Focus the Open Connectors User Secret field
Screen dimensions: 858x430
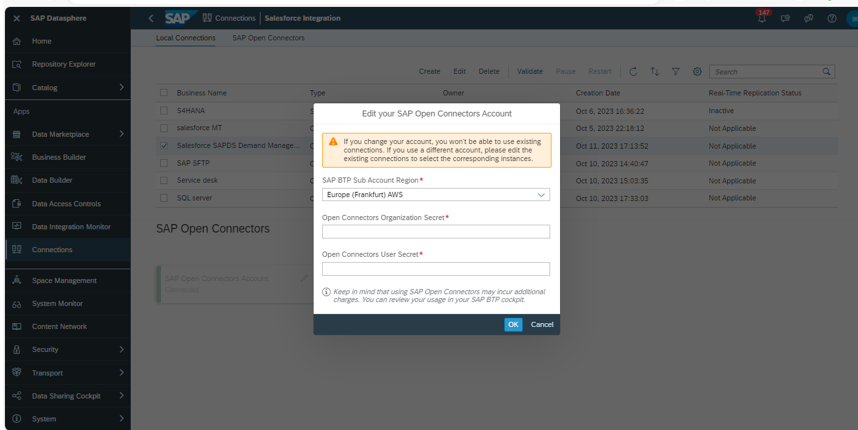coord(436,268)
